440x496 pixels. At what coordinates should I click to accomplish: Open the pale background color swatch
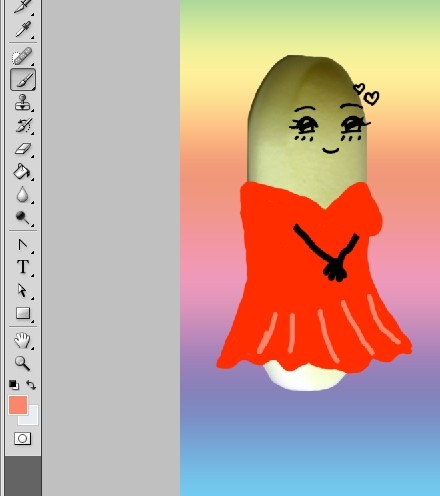[33, 418]
